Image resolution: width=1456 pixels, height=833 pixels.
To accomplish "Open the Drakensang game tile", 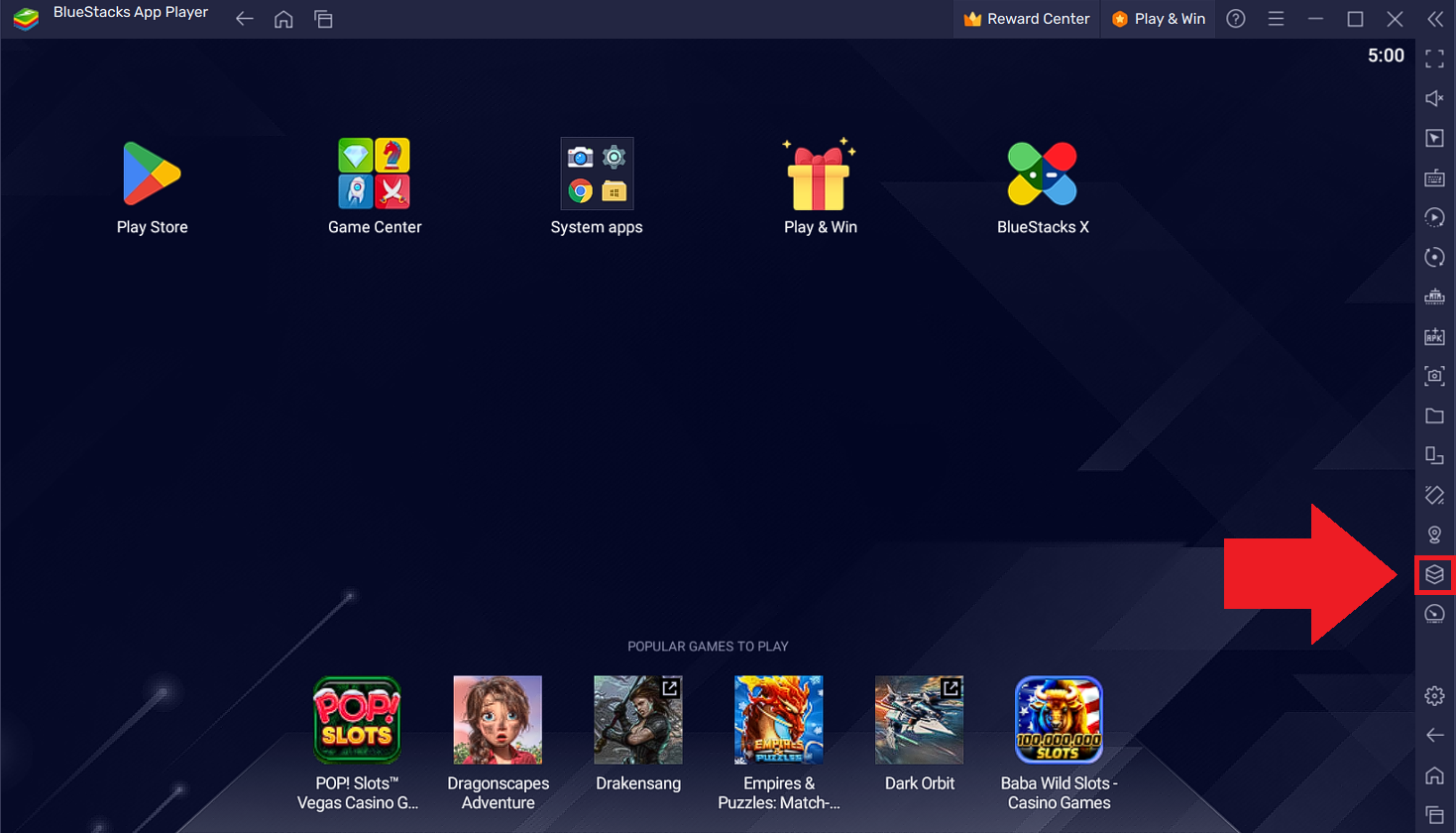I will pos(638,720).
